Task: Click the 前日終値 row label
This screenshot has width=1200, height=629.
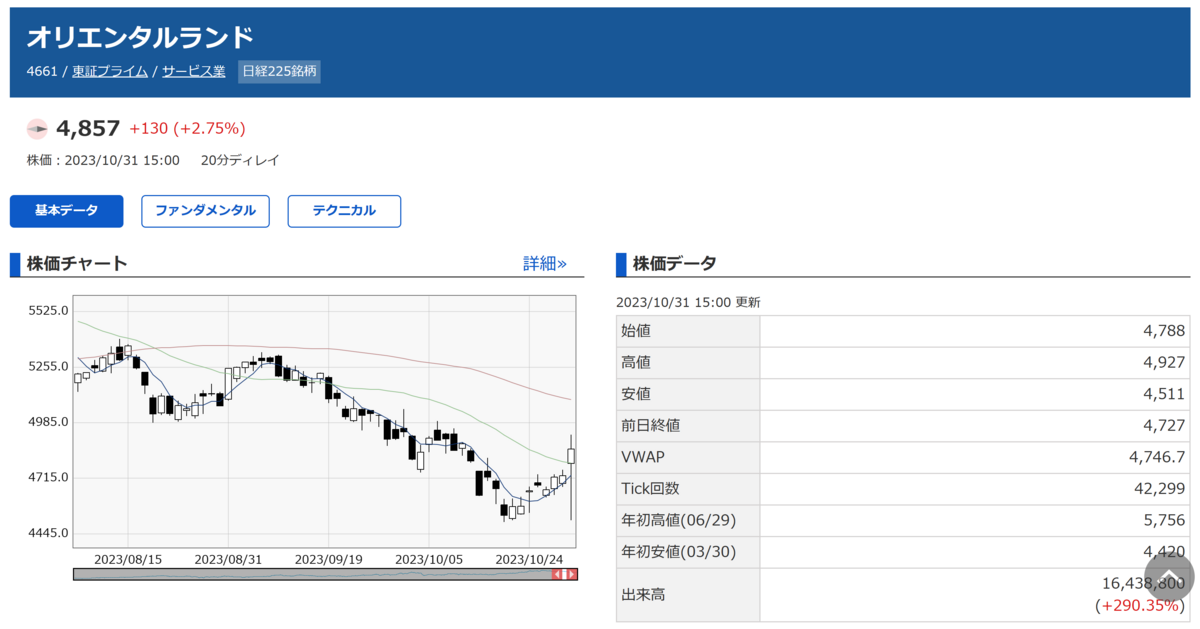Action: [x=651, y=425]
